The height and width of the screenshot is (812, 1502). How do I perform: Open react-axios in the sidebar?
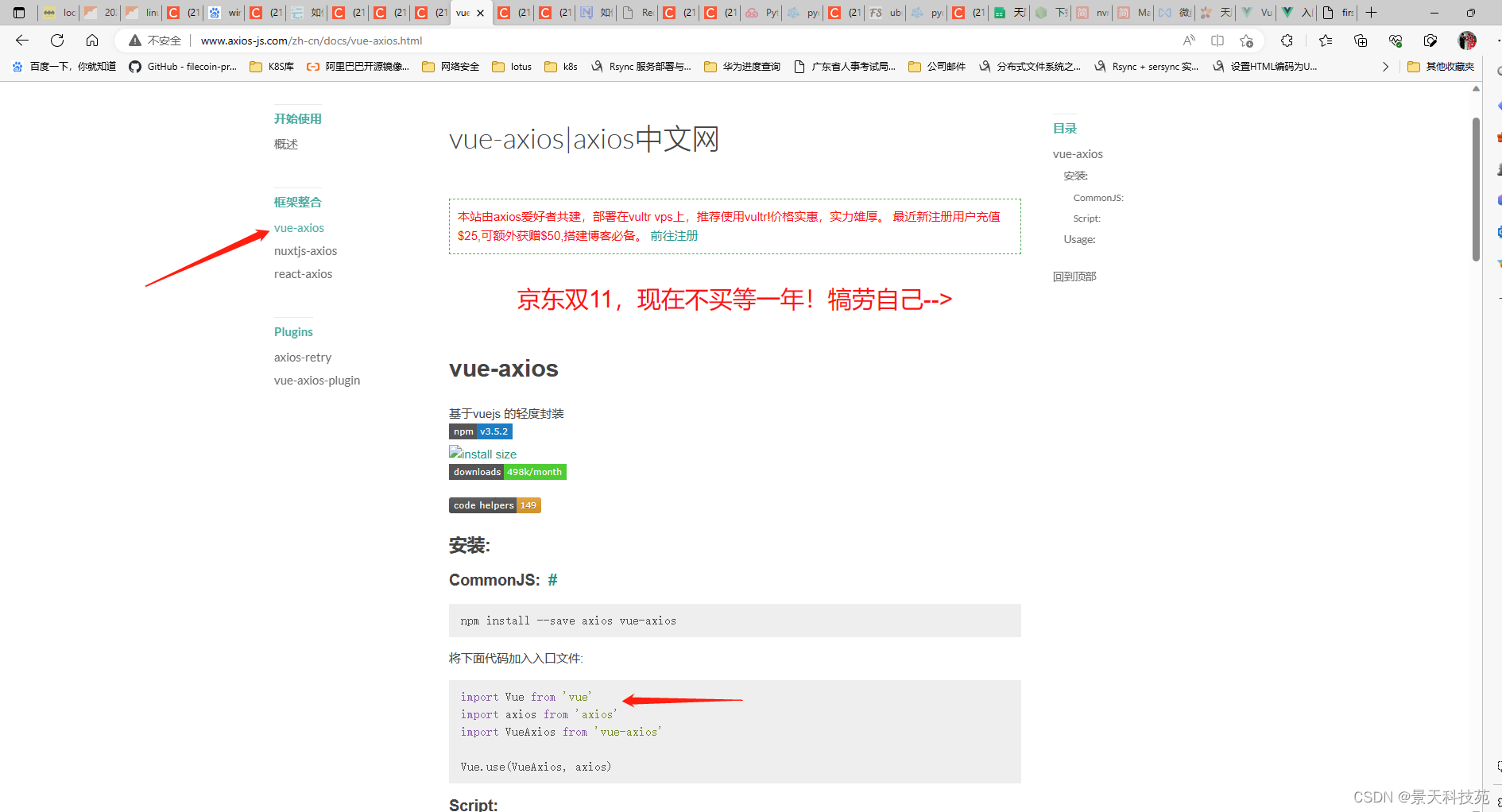pyautogui.click(x=303, y=274)
